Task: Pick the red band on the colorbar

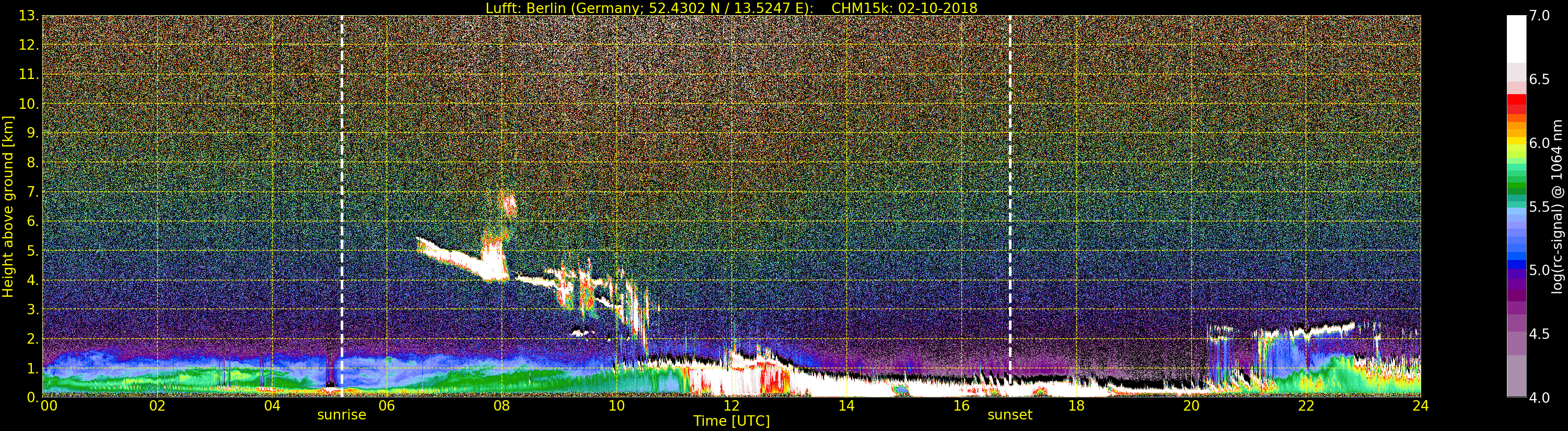Action: point(1516,99)
